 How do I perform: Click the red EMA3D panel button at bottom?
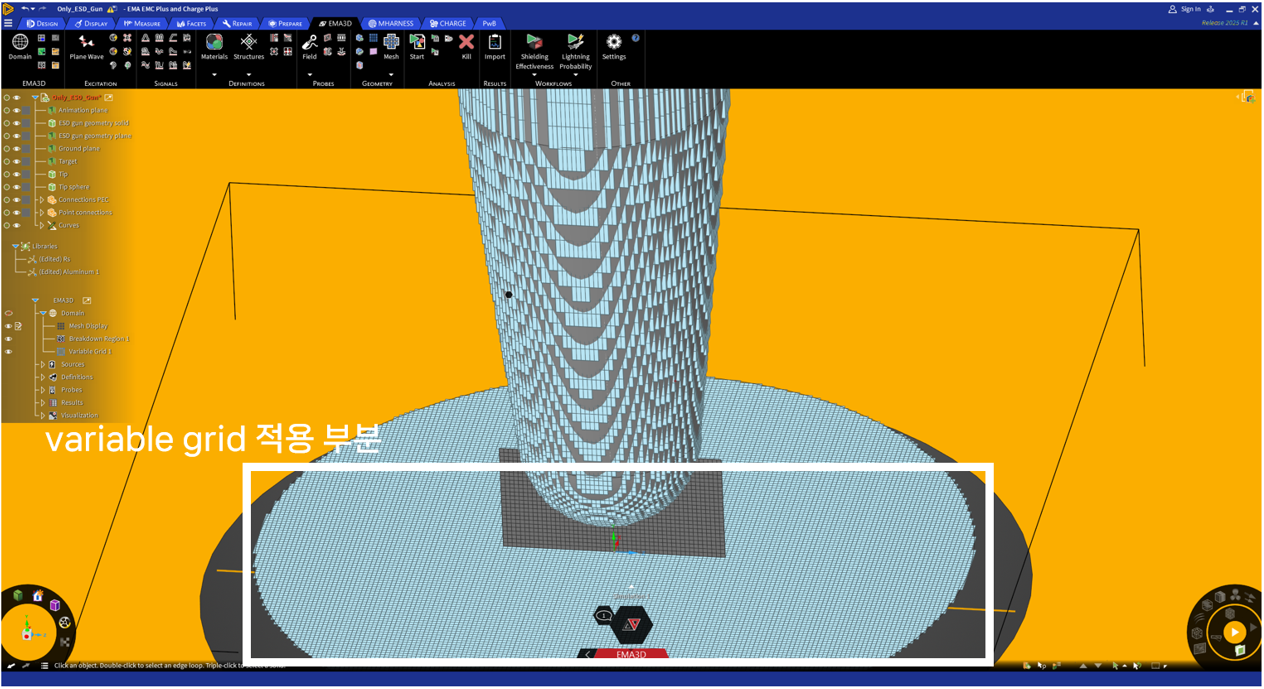(631, 655)
